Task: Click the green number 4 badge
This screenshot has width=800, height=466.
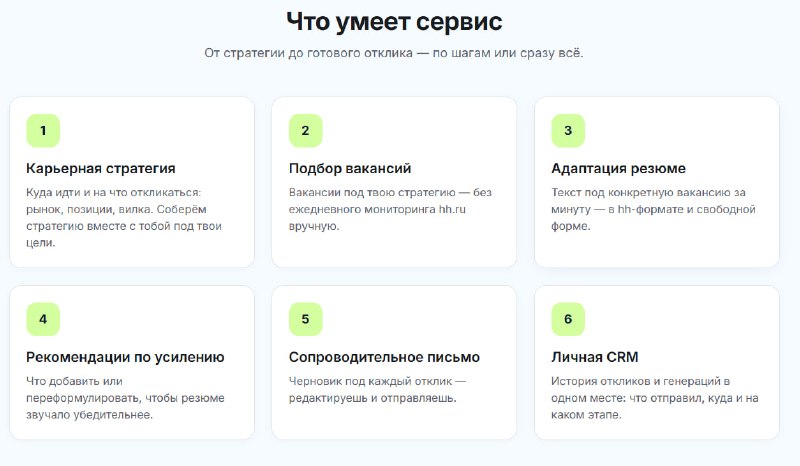Action: click(x=43, y=319)
